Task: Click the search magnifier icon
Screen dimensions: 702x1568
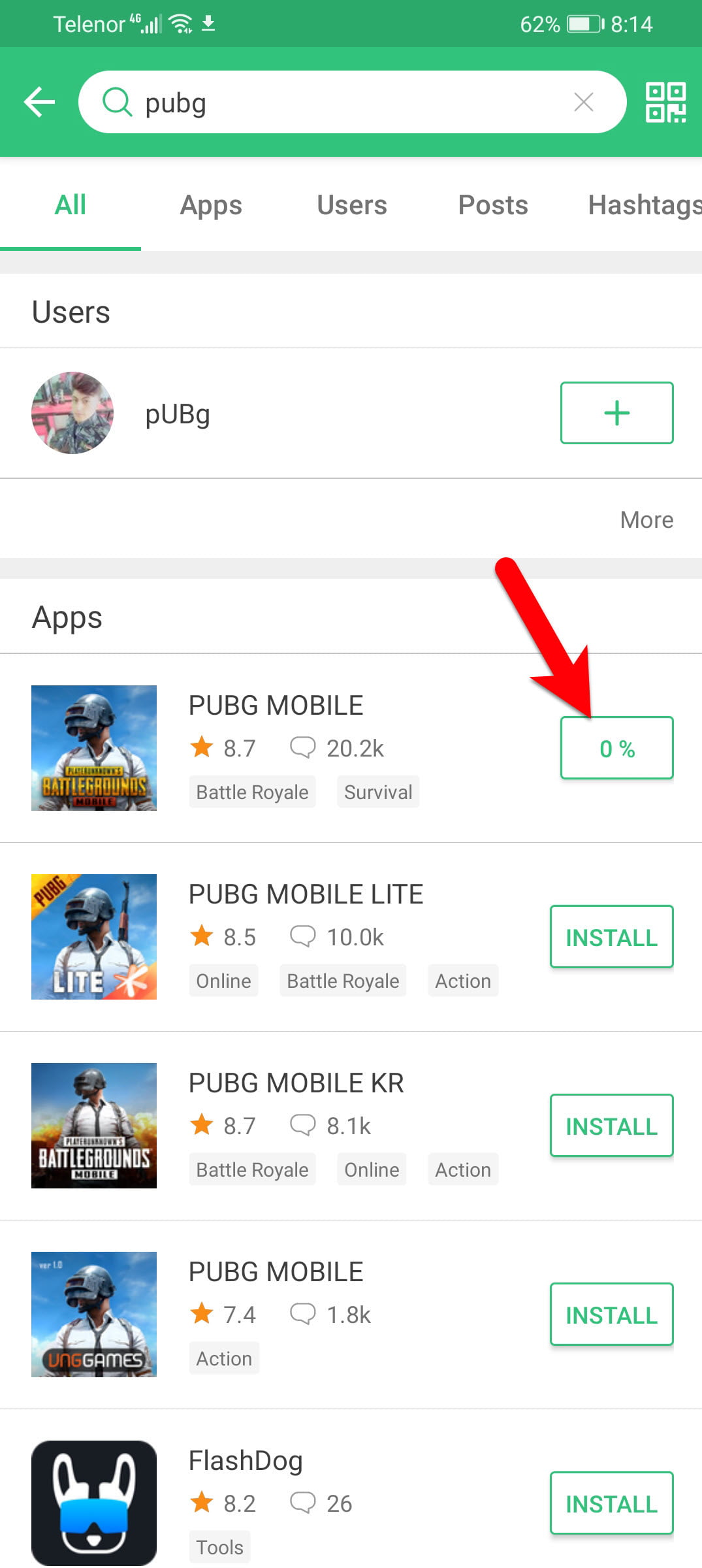Action: [118, 102]
